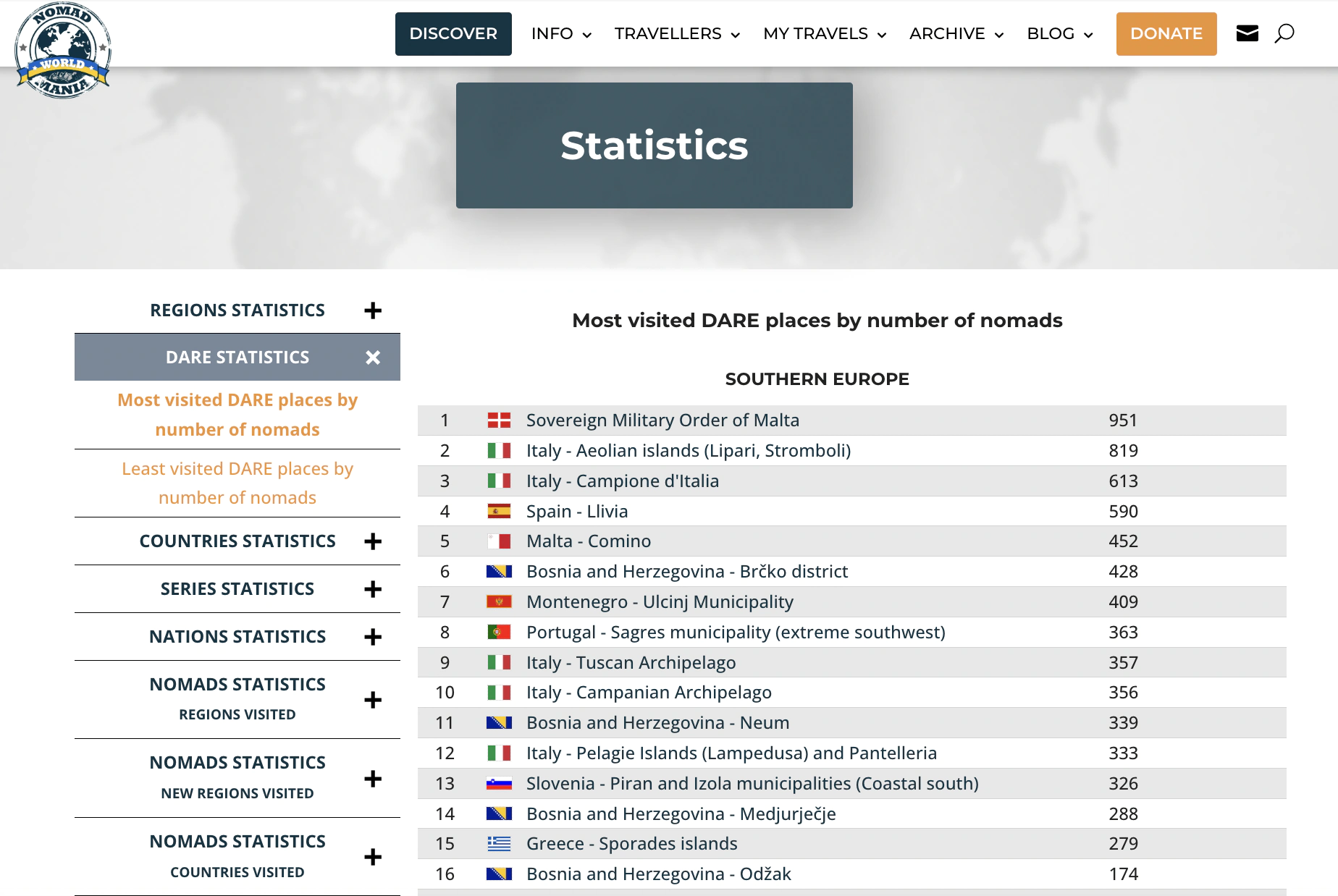Click the Slovenia flag beside Piran and Izola

click(x=499, y=784)
